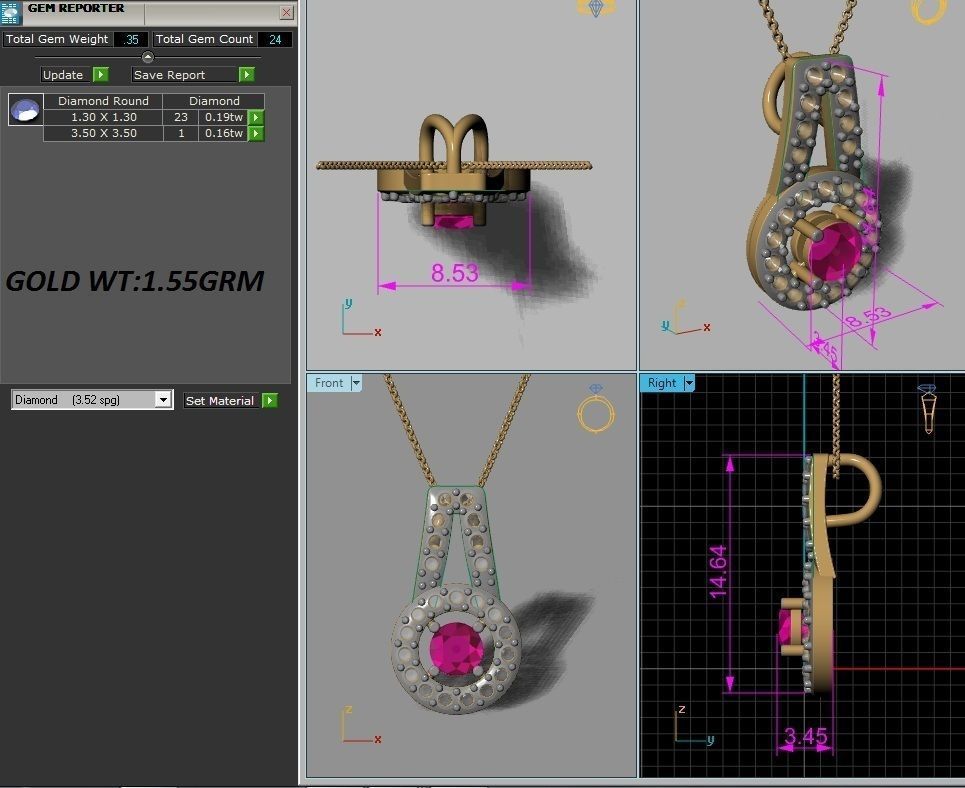
Task: Click the '0.19tw' weight cell
Action: (223, 117)
